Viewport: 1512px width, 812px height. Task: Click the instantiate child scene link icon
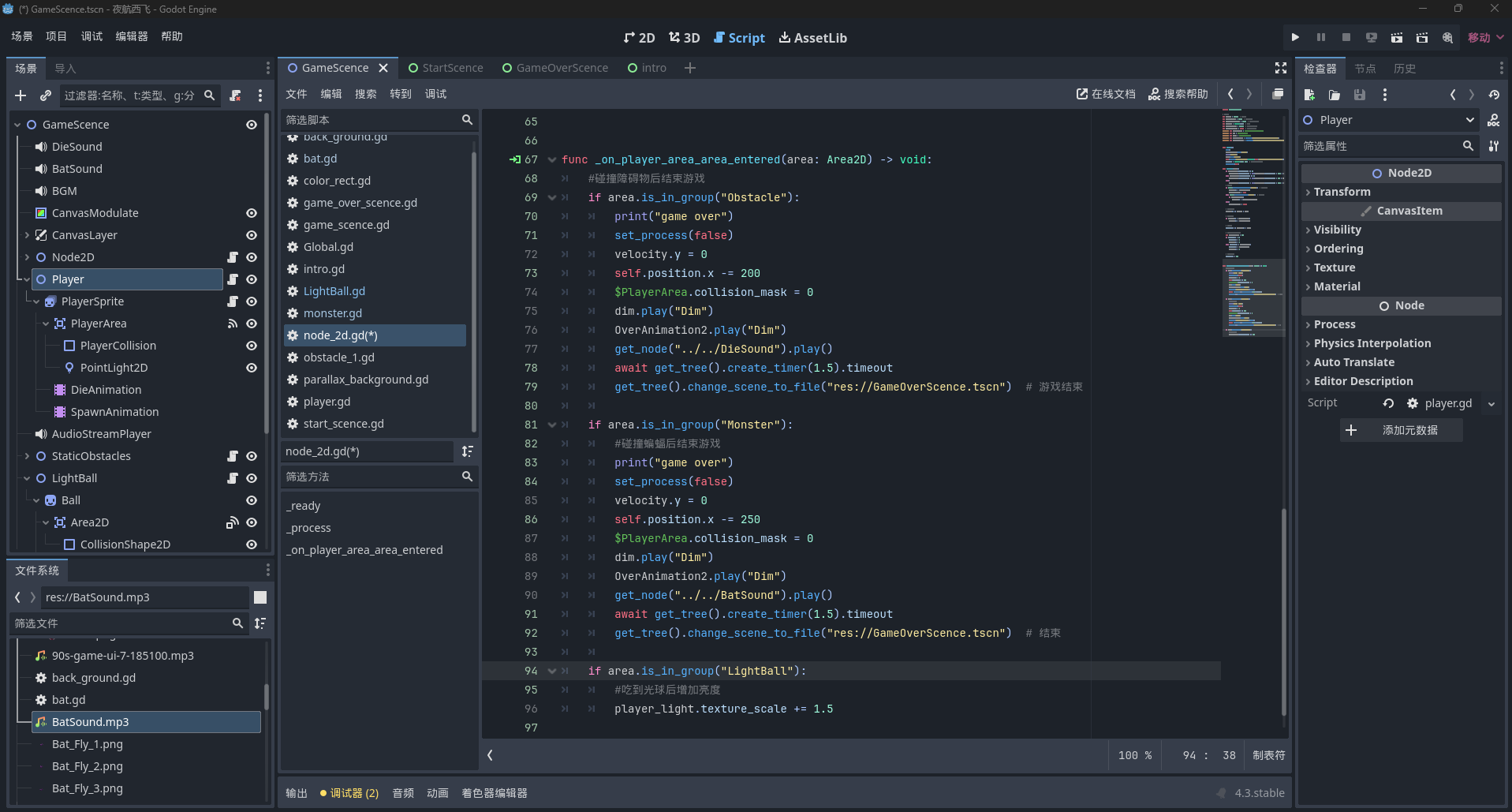[x=46, y=95]
